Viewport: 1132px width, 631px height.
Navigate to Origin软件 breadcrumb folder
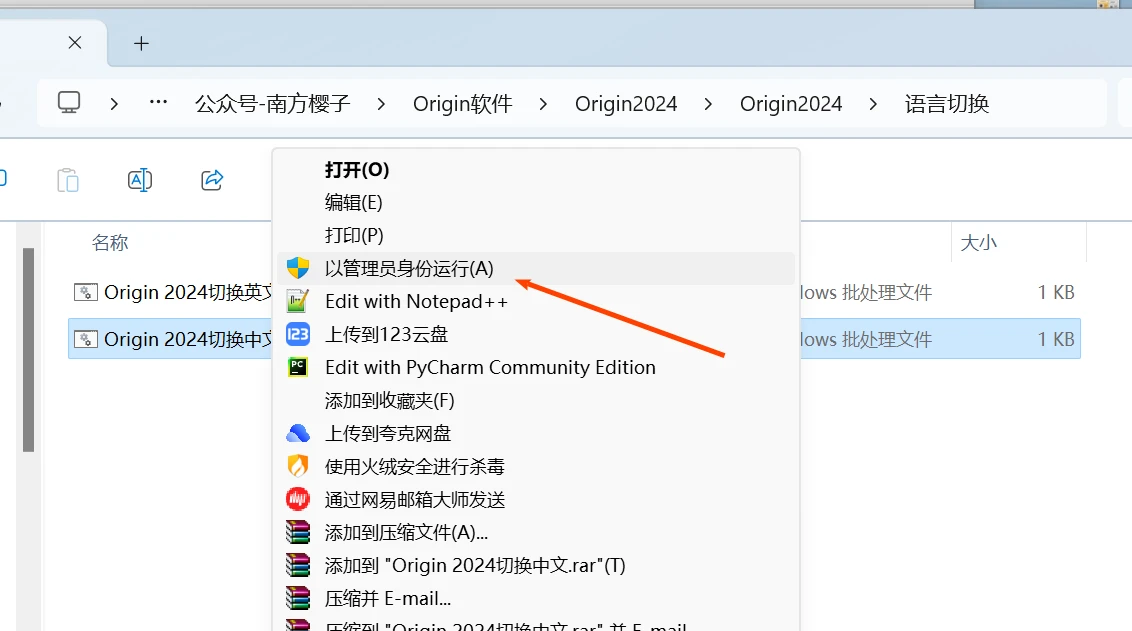pyautogui.click(x=462, y=104)
